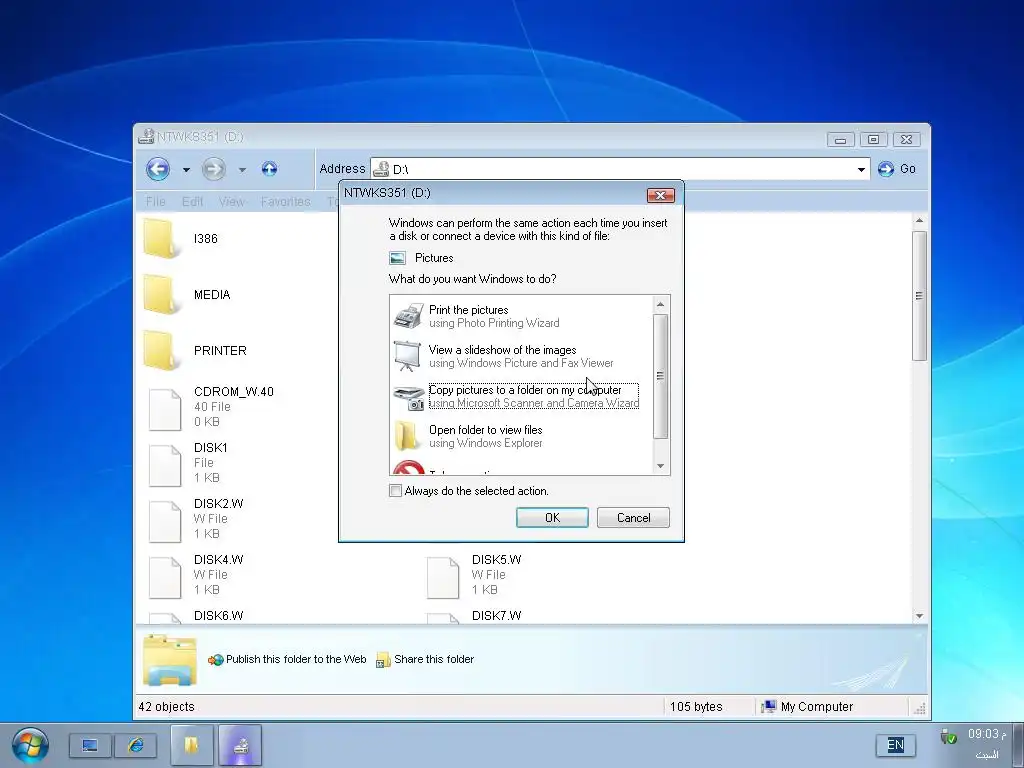The width and height of the screenshot is (1024, 768).
Task: Select the DISK4.W file icon
Action: pyautogui.click(x=165, y=577)
